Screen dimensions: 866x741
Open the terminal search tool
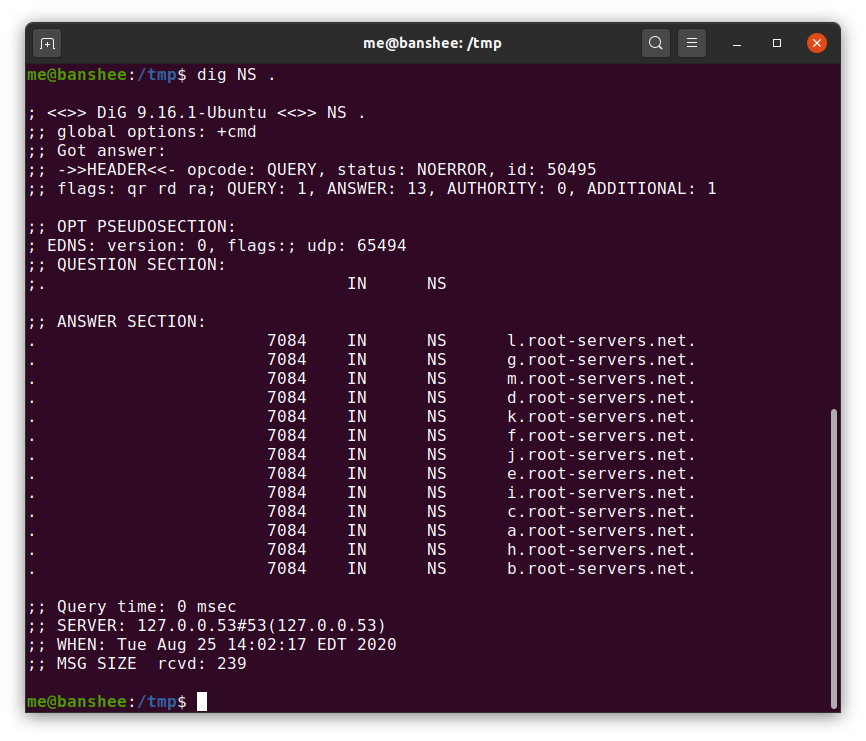pos(656,43)
